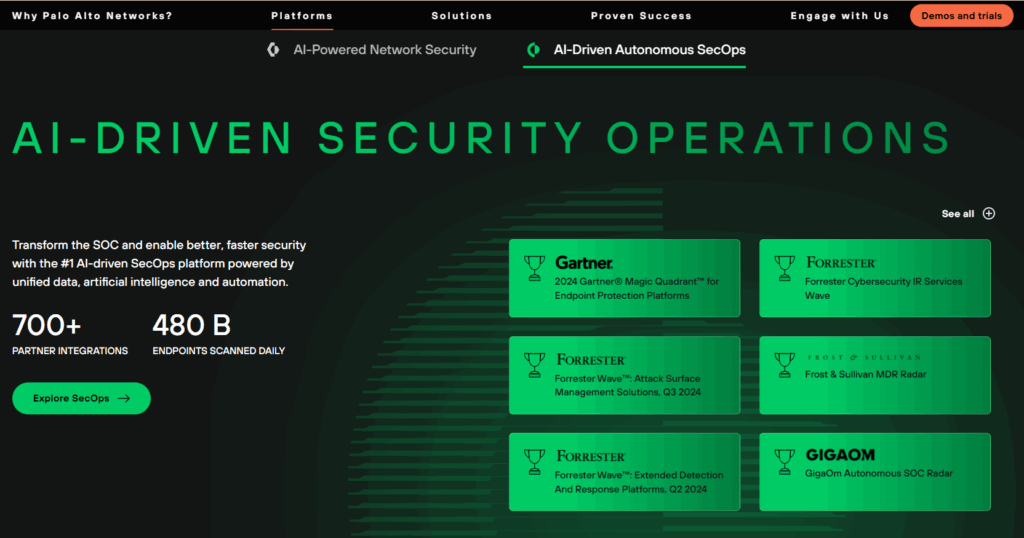Click Forrester logo on Cybersecurity IR Services card
Screen dimensions: 1024x538
tap(840, 263)
